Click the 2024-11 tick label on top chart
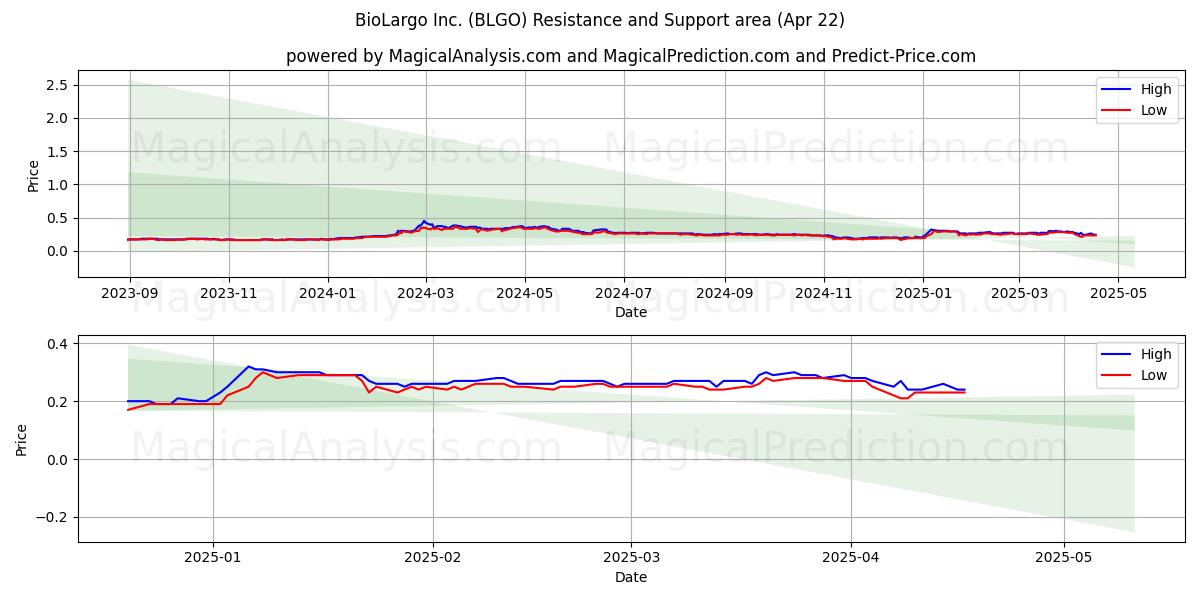The width and height of the screenshot is (1200, 600). click(x=824, y=293)
